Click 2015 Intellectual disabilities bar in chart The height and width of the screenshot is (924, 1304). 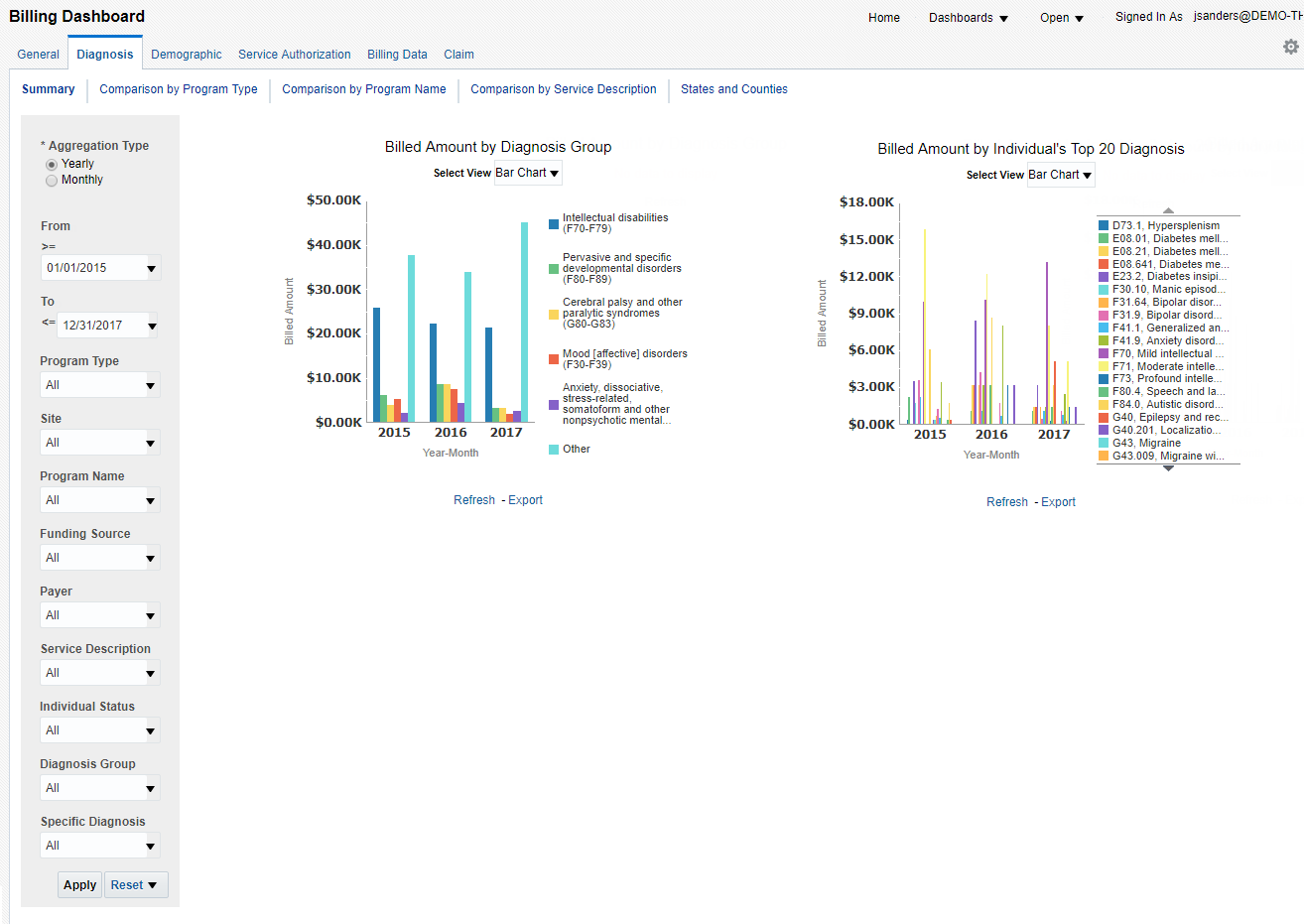(376, 365)
